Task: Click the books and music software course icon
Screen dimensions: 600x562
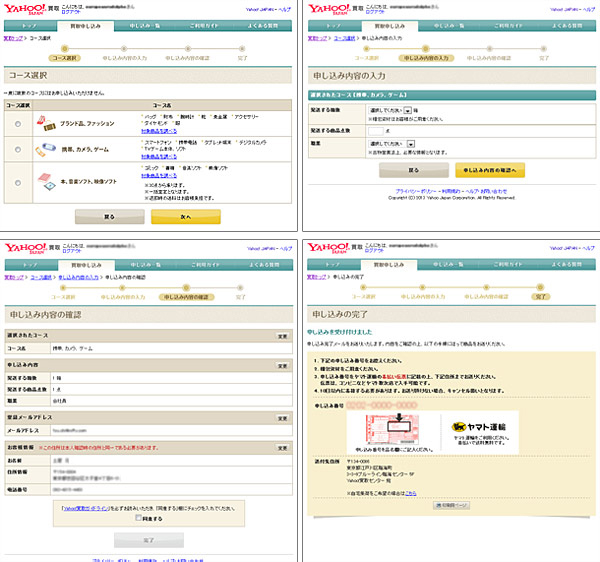Action: 46,182
